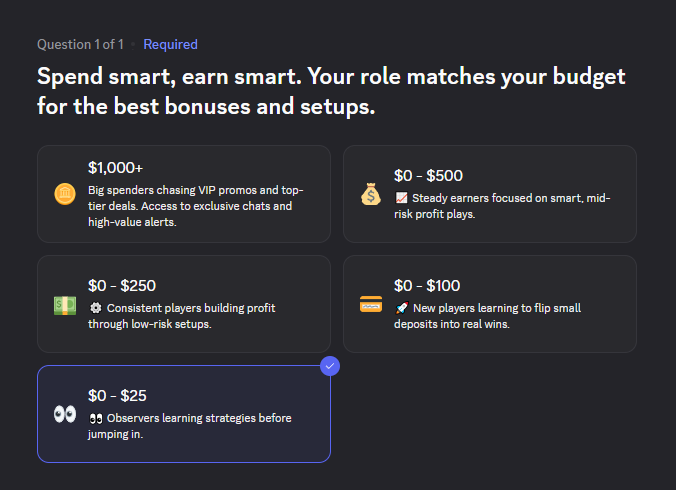The width and height of the screenshot is (676, 490).
Task: Click the credit card icon
Action: point(371,304)
